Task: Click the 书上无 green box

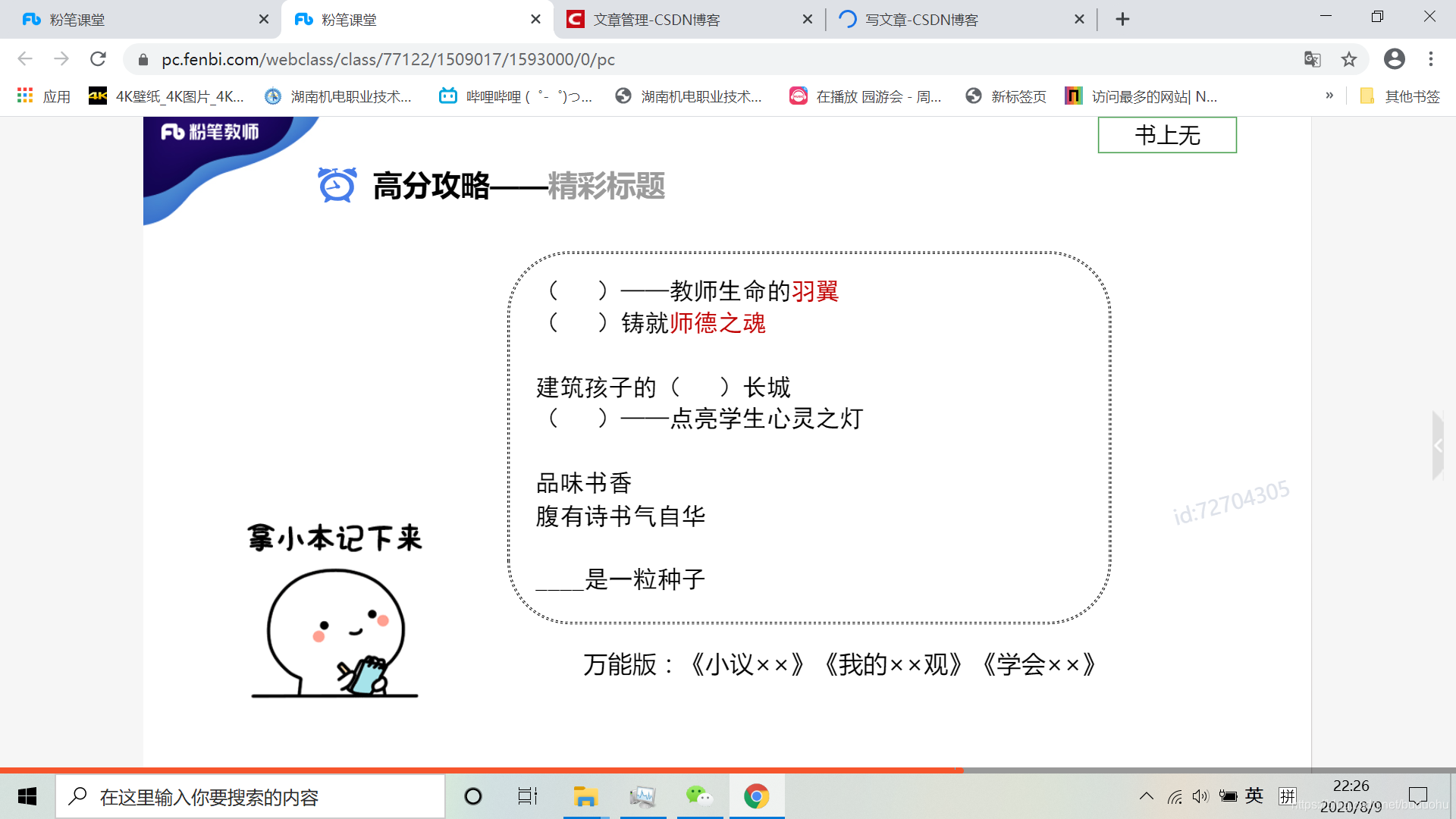Action: (1167, 135)
